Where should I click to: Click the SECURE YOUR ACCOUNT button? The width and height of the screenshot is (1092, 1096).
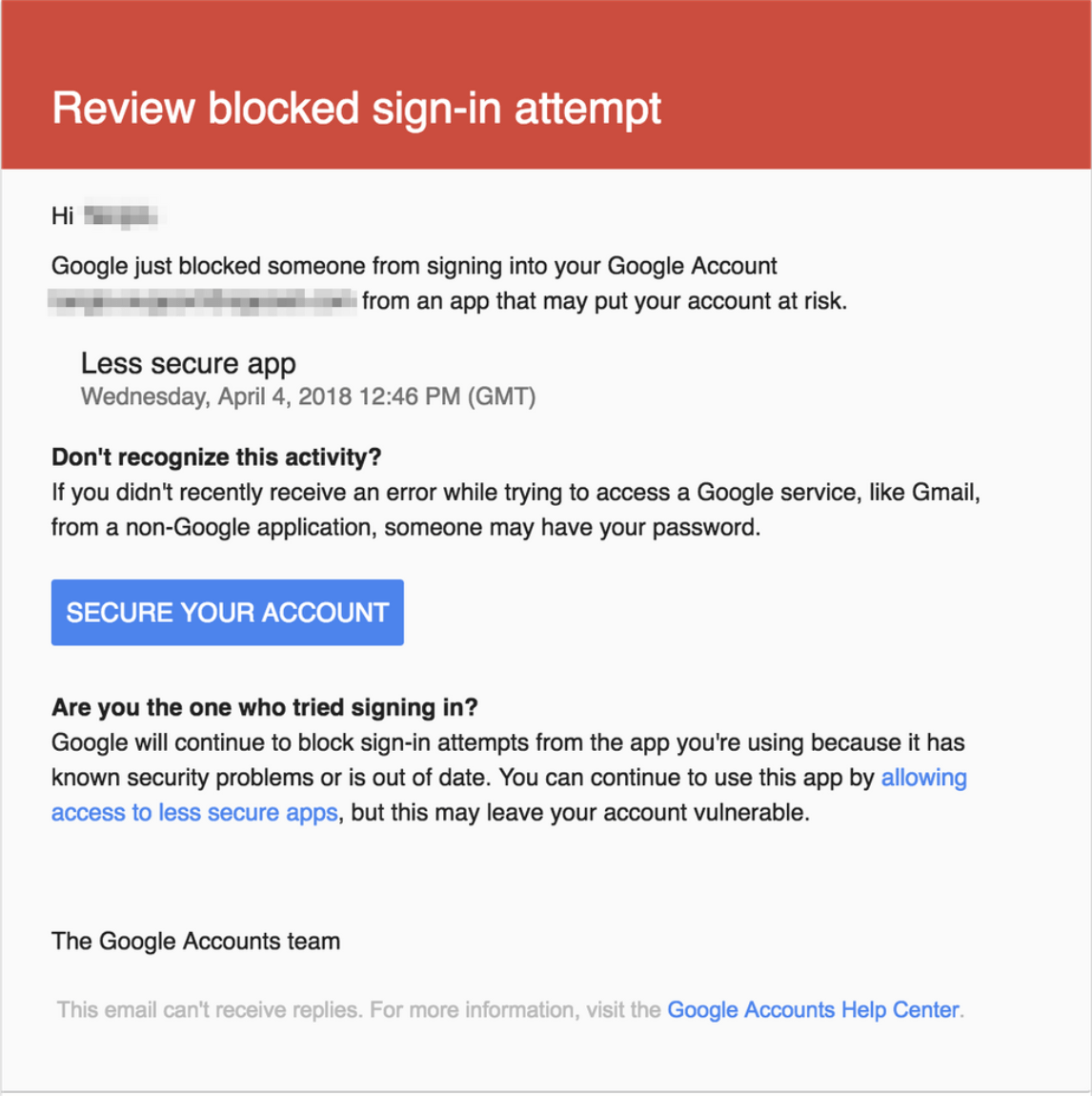227,612
